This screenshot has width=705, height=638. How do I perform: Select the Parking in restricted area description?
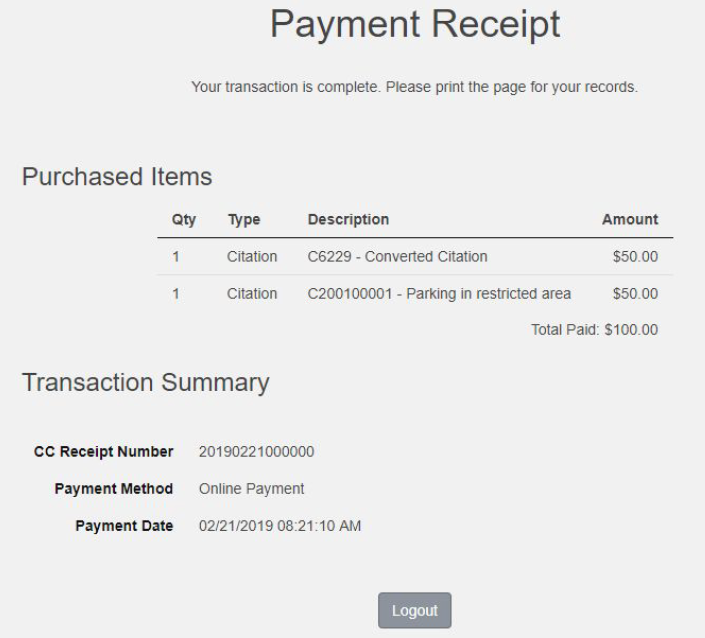point(439,293)
